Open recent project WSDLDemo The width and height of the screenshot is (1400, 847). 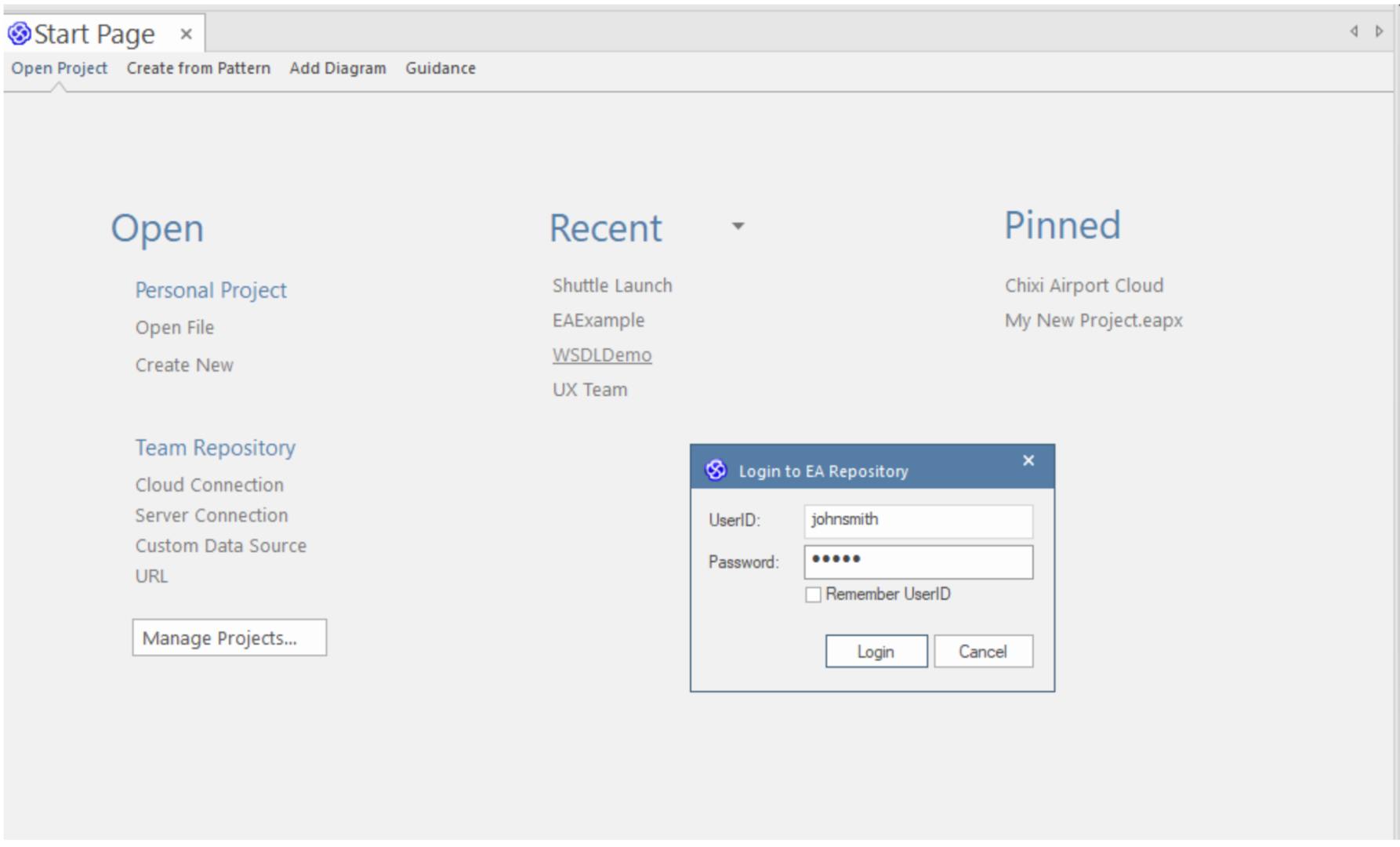point(602,354)
